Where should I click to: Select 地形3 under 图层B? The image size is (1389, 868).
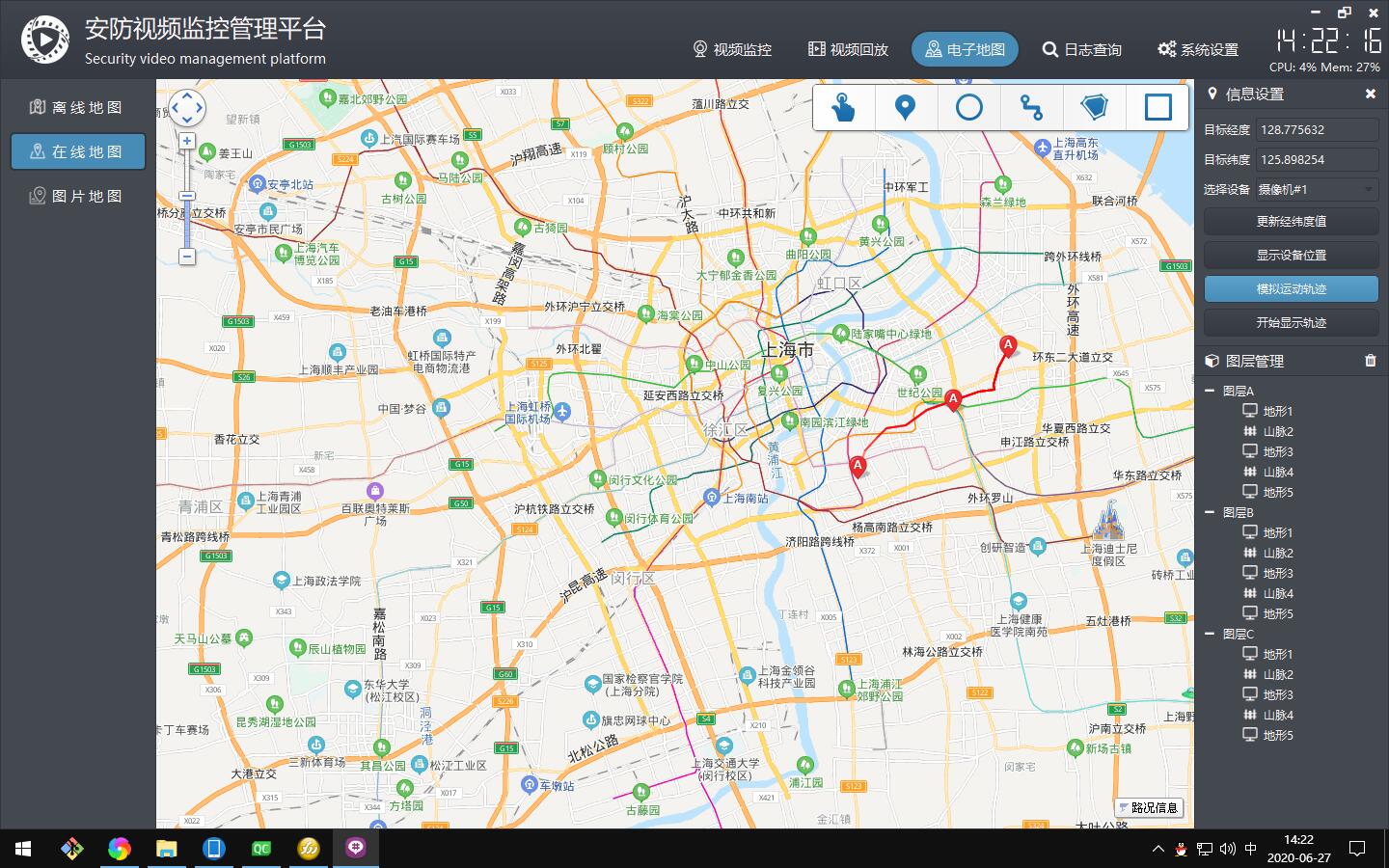pyautogui.click(x=1278, y=573)
